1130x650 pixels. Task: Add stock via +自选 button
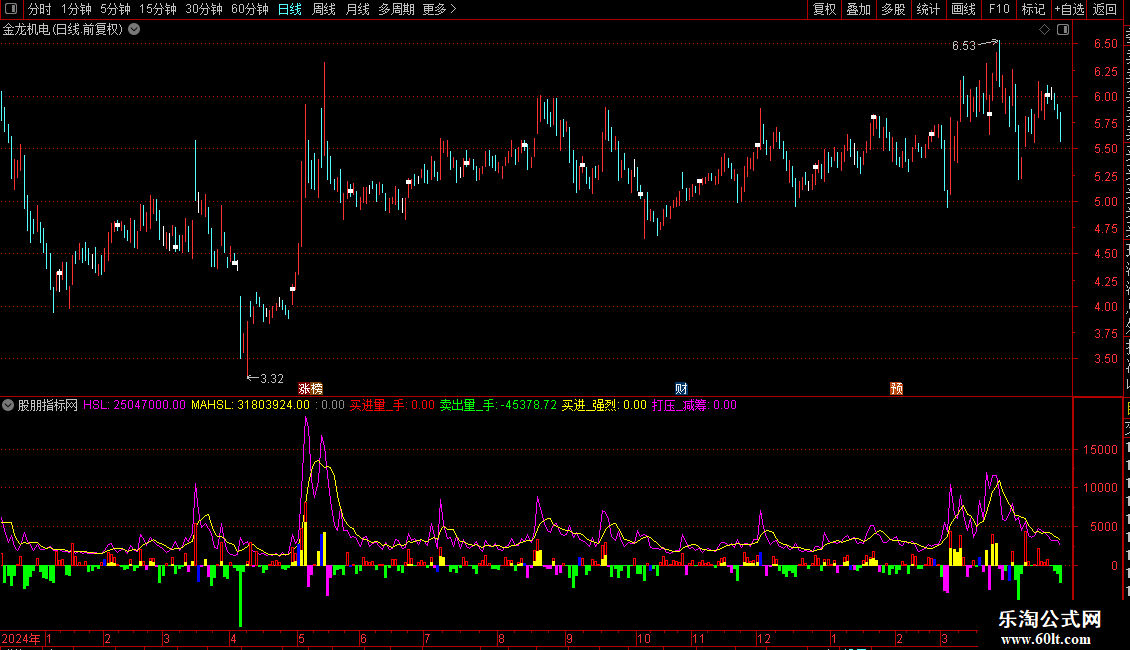(1069, 9)
